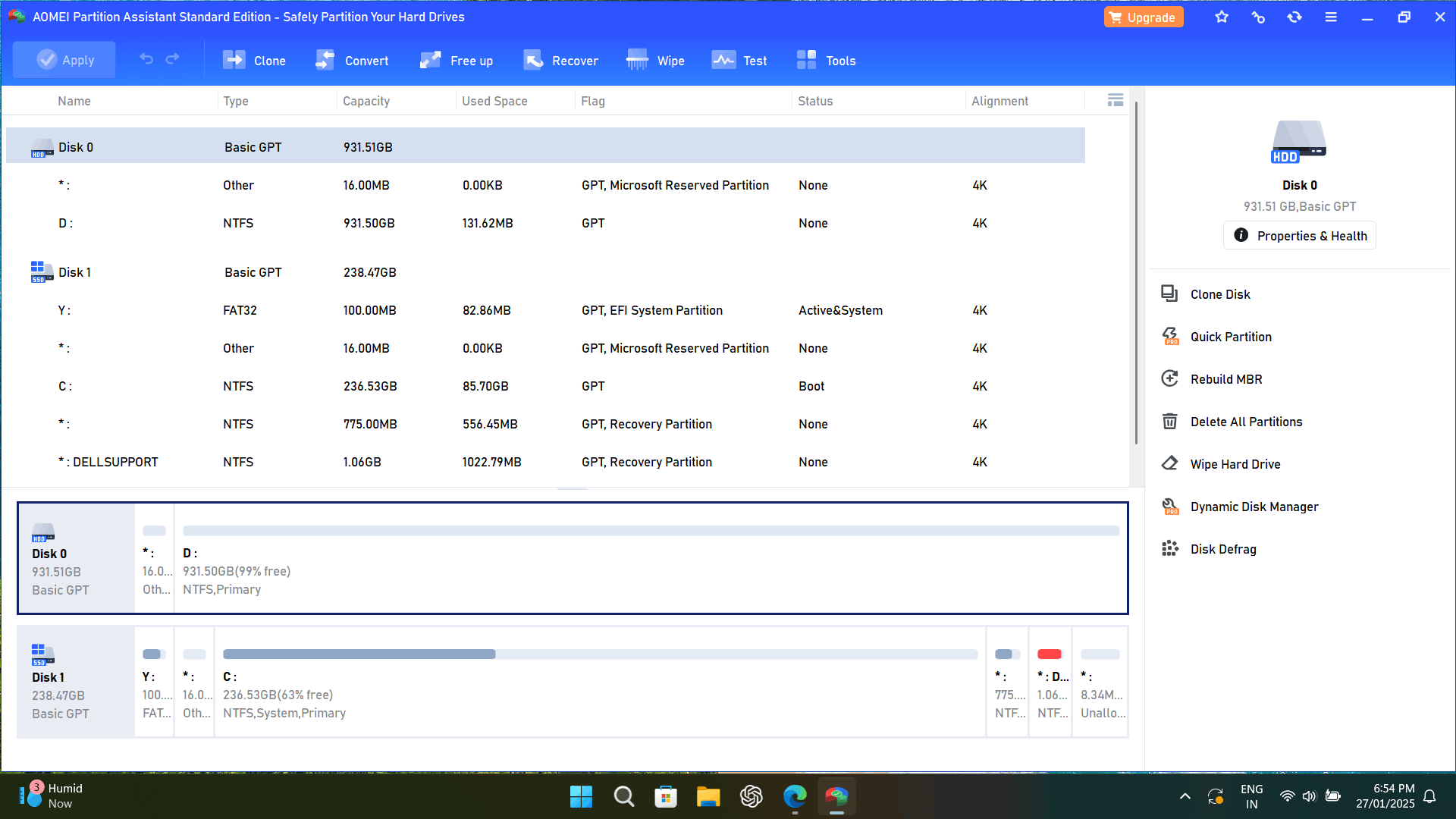
Task: Open the hamburger menu in title bar
Action: [1331, 17]
